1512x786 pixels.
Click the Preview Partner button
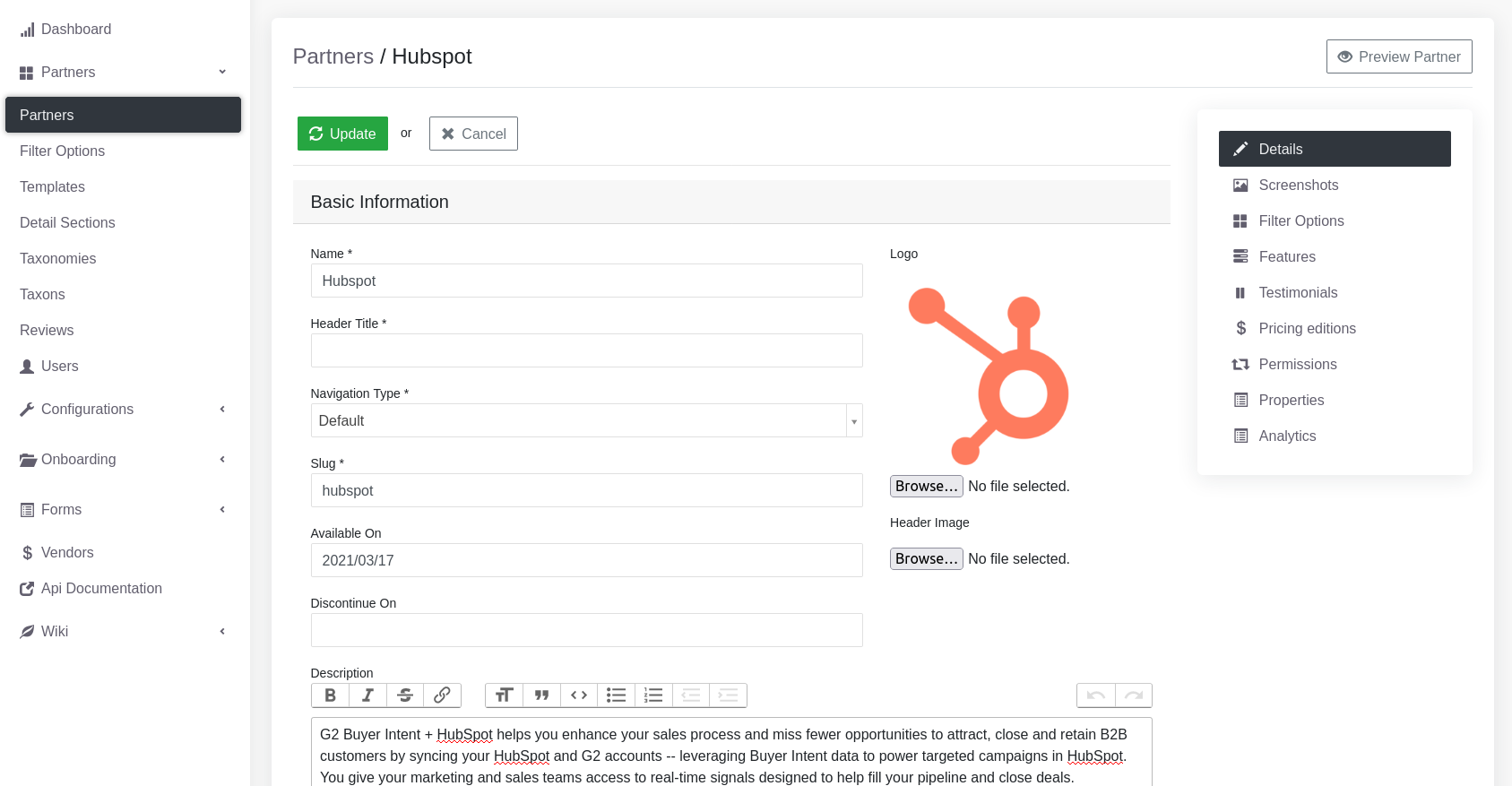(1398, 56)
